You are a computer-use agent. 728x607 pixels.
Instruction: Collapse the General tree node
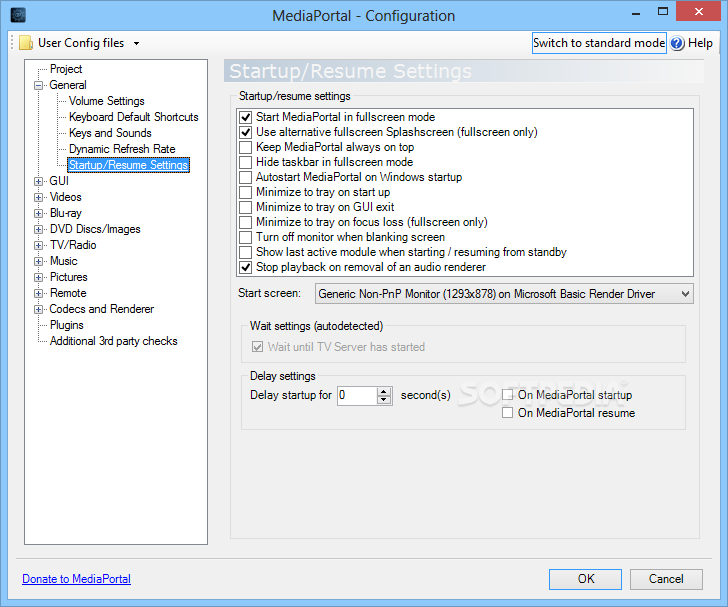click(39, 85)
